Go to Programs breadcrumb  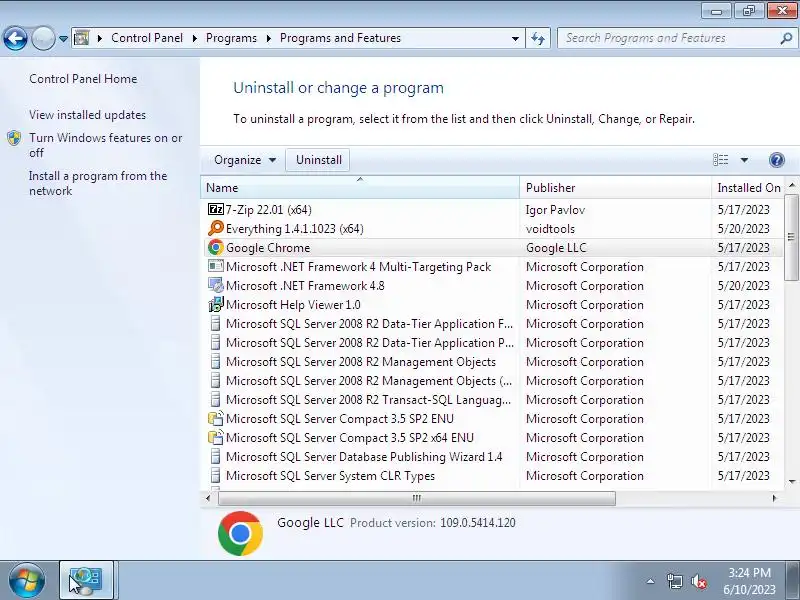point(231,38)
